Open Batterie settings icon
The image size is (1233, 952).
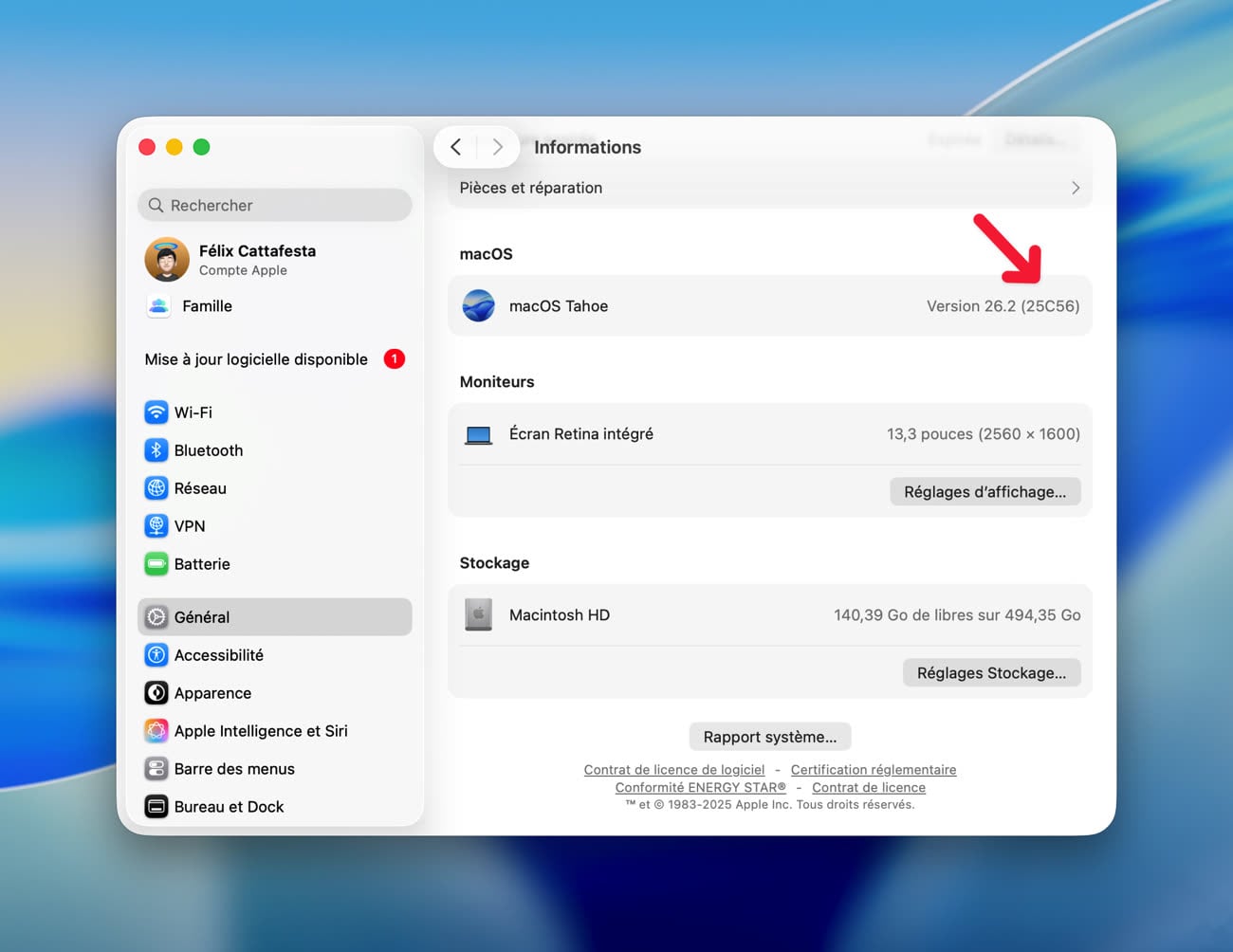[x=156, y=564]
